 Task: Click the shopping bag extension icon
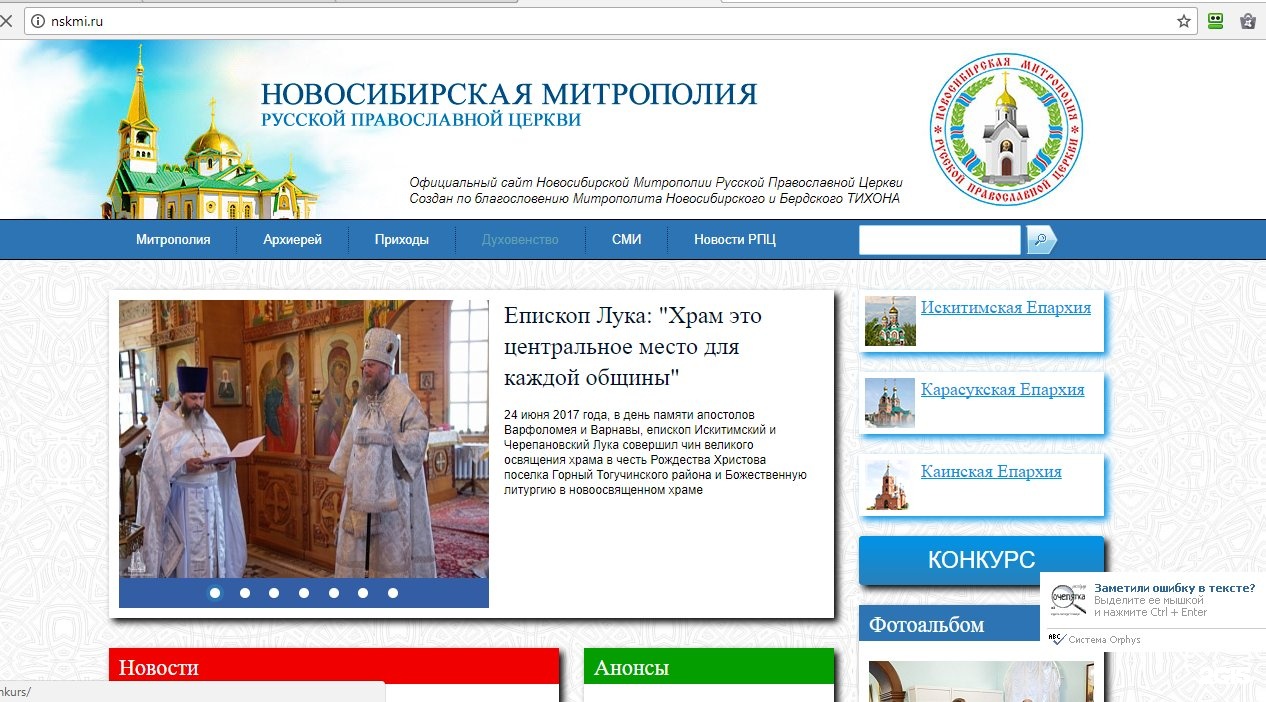click(1247, 21)
